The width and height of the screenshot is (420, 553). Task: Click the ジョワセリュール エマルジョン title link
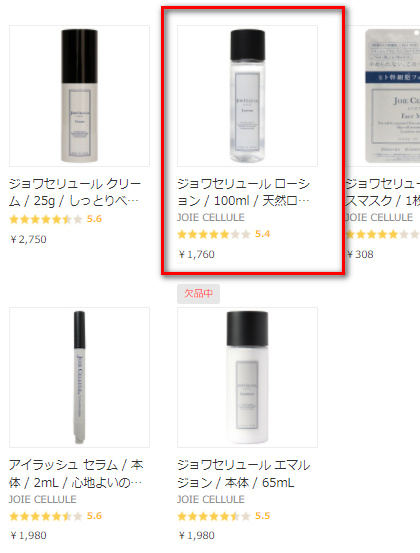244,474
